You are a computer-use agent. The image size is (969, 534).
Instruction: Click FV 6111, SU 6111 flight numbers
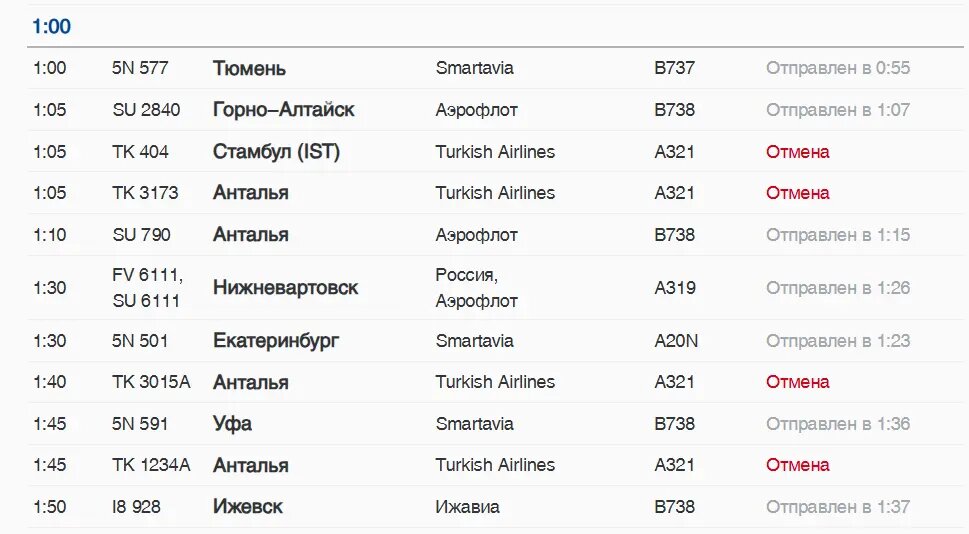click(x=147, y=288)
